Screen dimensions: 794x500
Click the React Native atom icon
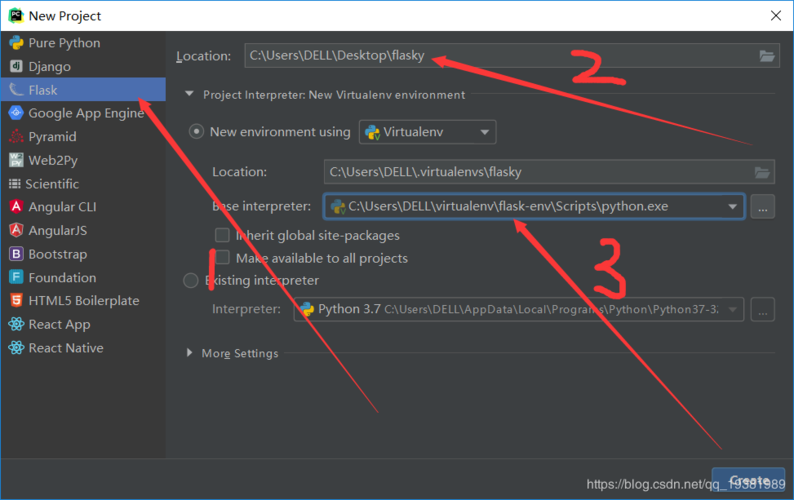[x=16, y=348]
